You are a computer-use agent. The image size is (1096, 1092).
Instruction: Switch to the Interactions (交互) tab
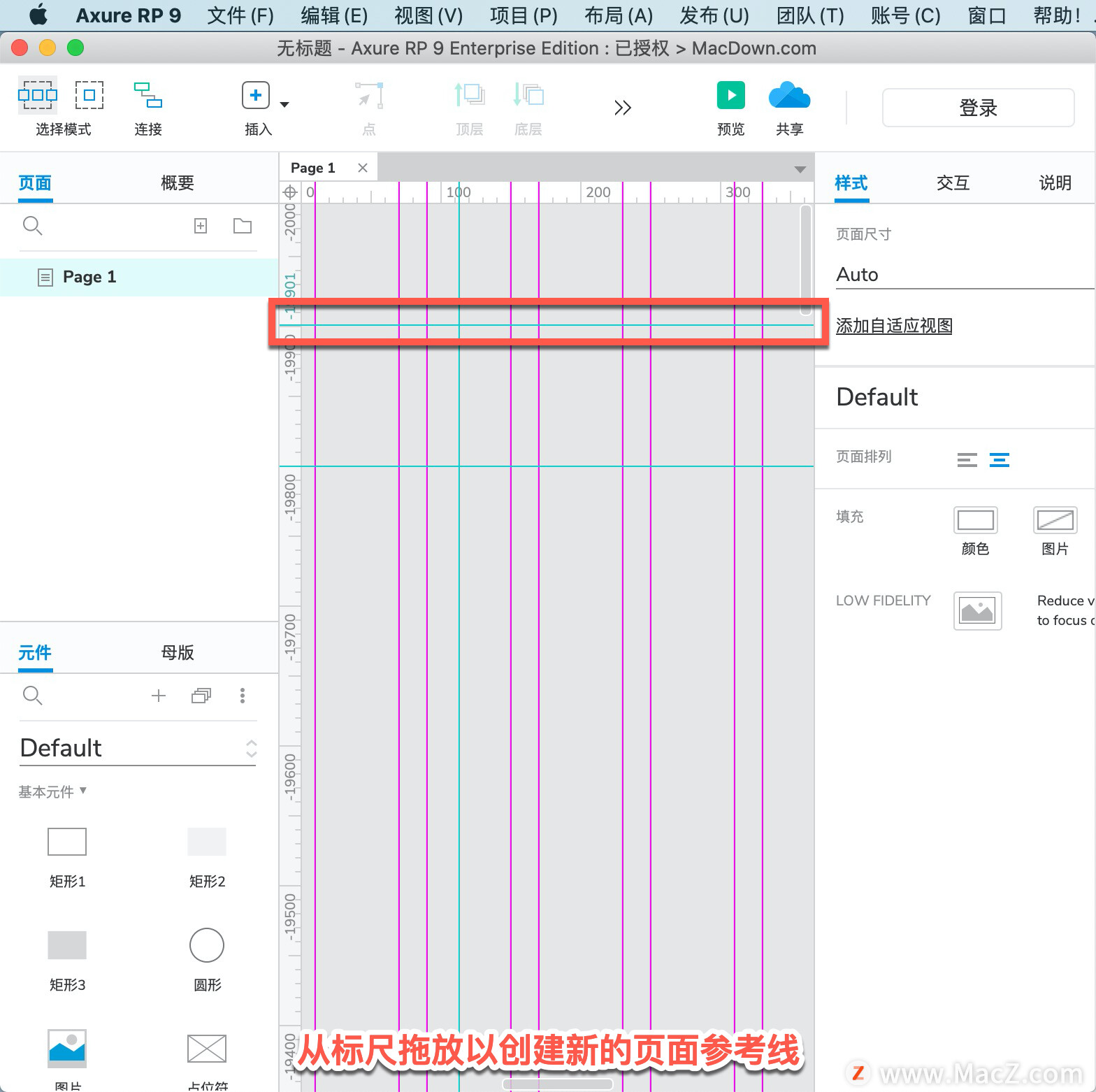point(953,183)
